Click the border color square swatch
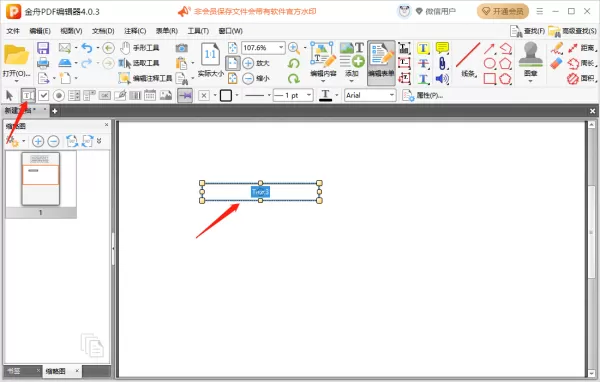The image size is (600, 382). [x=226, y=95]
